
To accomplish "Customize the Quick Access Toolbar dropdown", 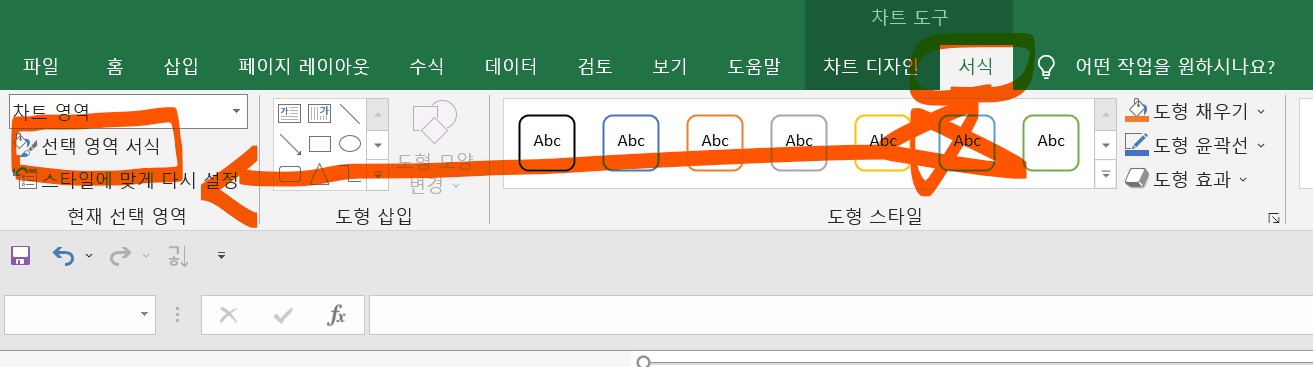I will (x=221, y=257).
